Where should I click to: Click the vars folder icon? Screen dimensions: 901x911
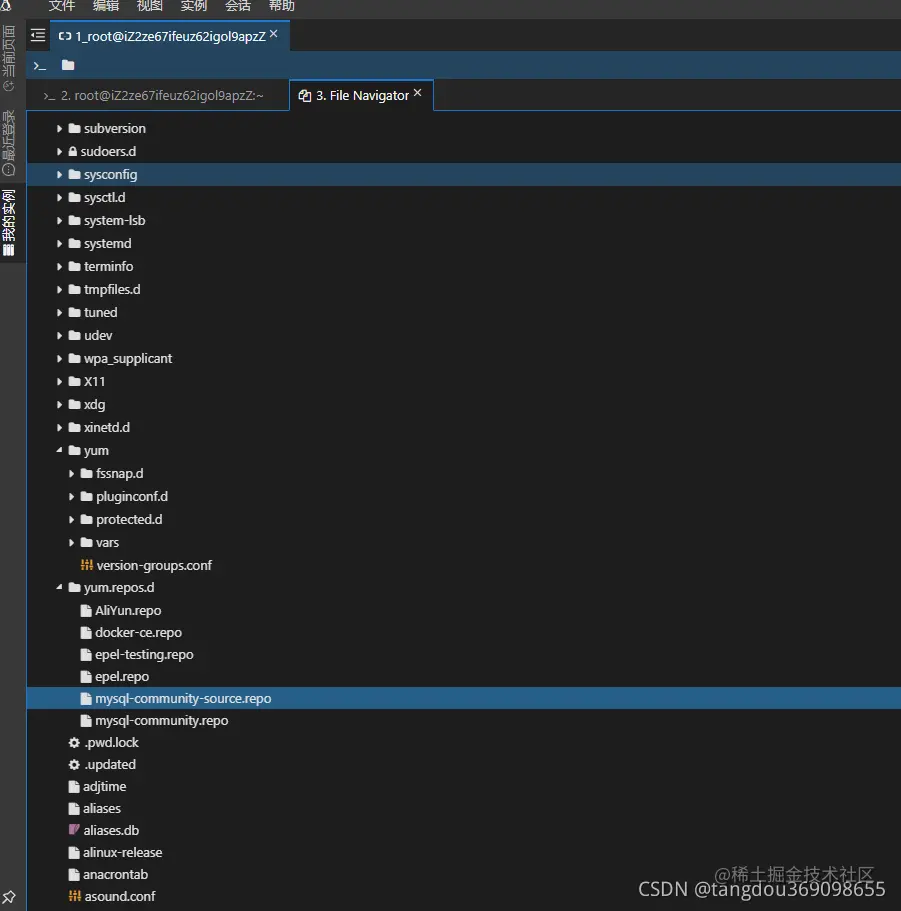87,543
